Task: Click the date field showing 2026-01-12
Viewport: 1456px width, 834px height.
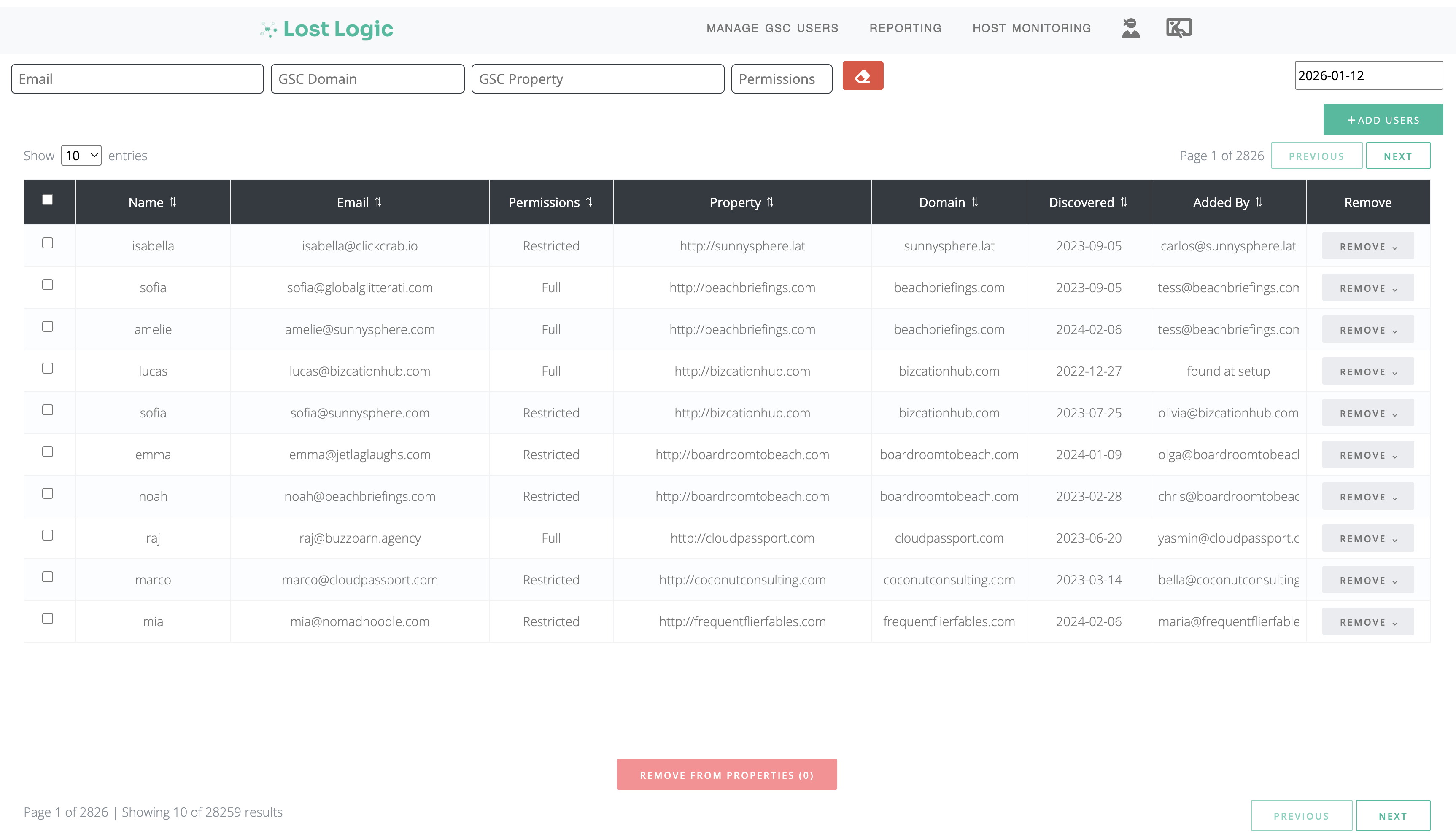Action: [x=1369, y=75]
